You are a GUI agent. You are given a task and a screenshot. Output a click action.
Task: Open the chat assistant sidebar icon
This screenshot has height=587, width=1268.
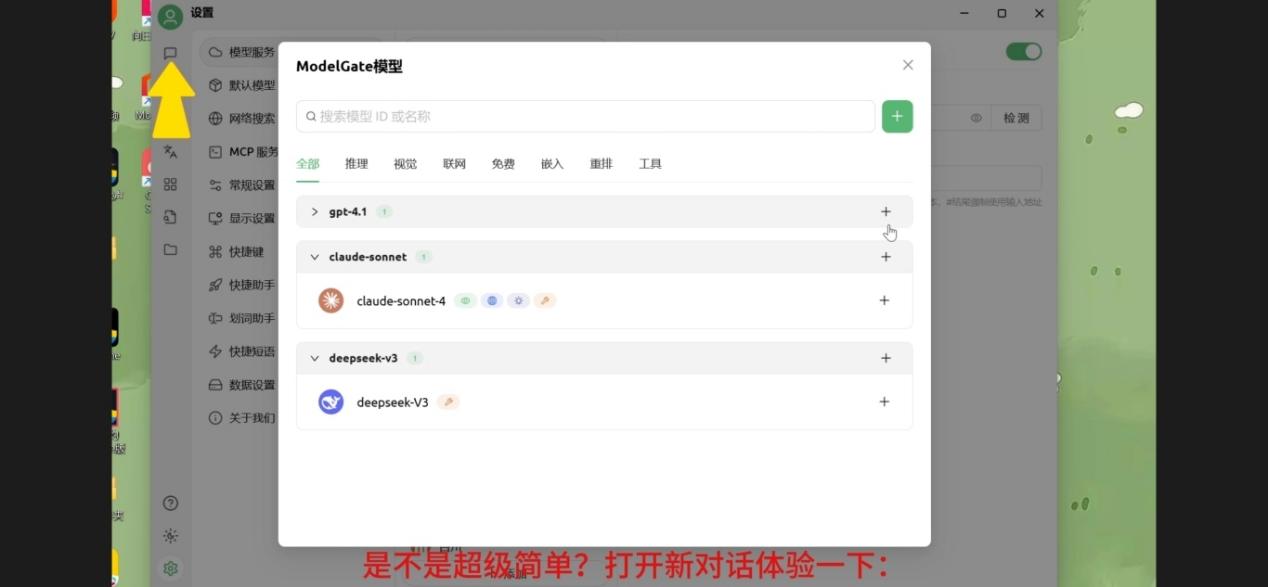coord(170,53)
